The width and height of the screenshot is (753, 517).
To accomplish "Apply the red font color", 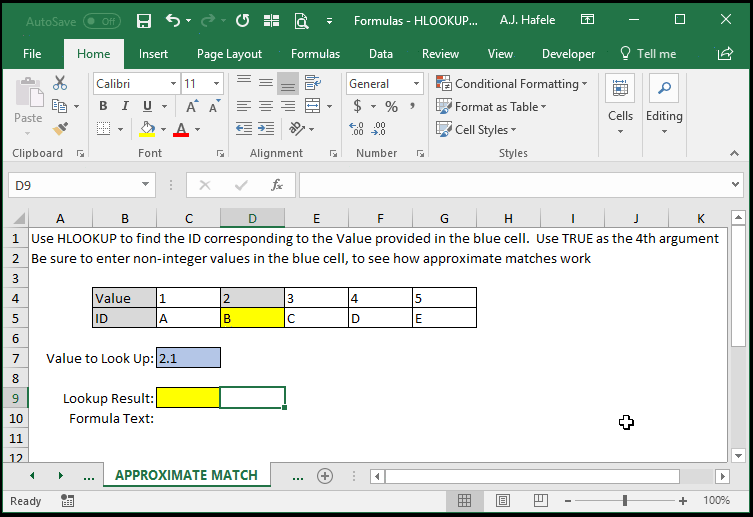I will (x=181, y=129).
